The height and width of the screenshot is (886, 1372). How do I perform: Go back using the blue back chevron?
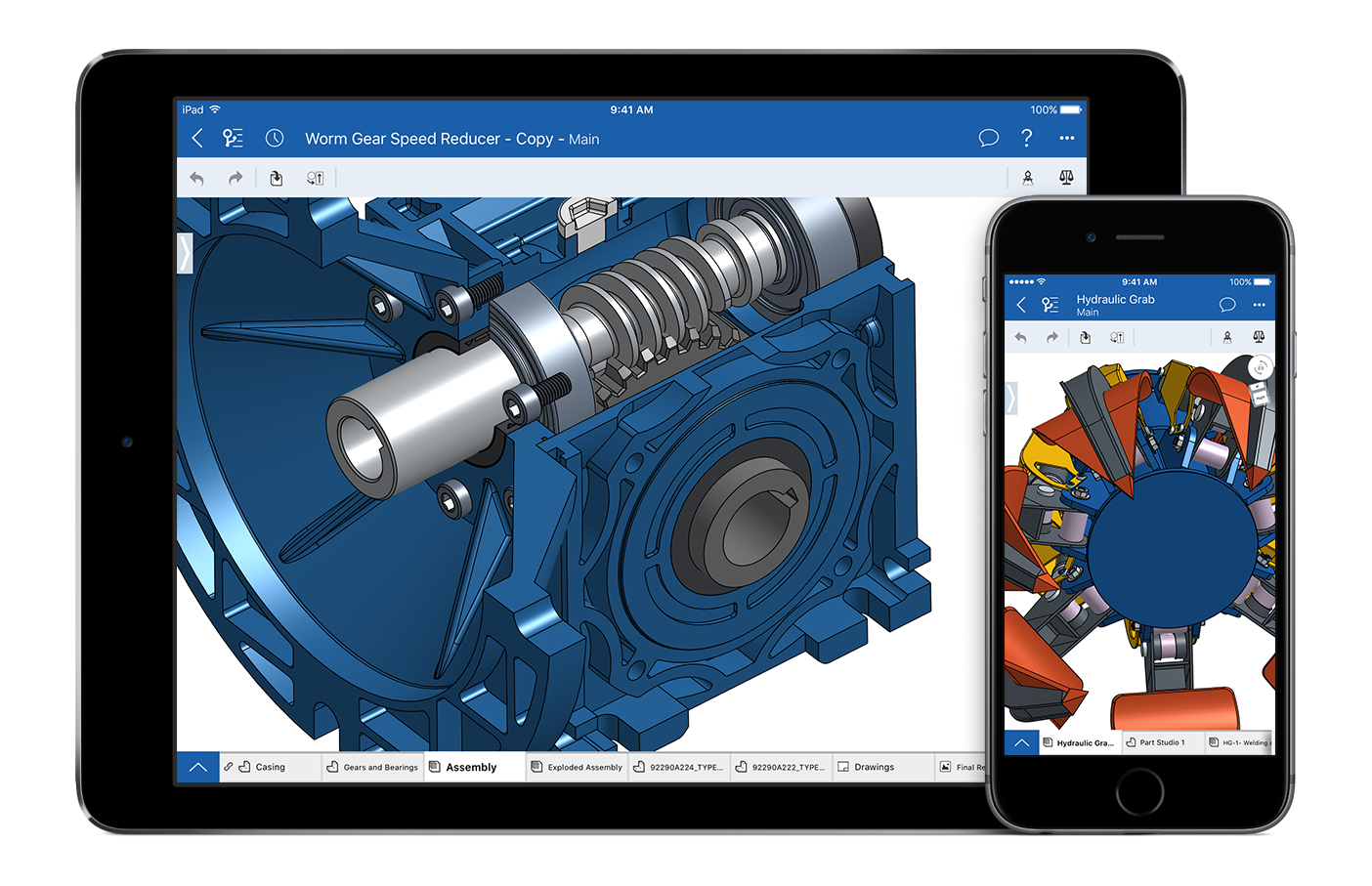(x=195, y=138)
